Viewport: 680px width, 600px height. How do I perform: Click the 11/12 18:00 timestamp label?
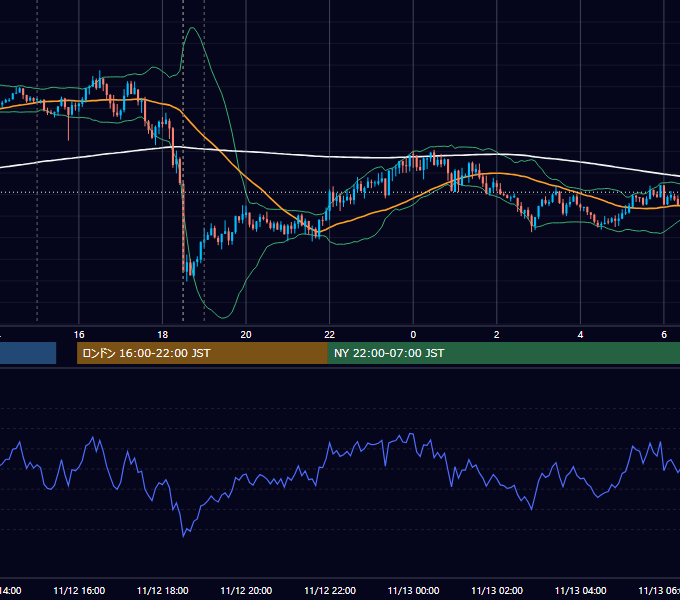click(x=163, y=590)
